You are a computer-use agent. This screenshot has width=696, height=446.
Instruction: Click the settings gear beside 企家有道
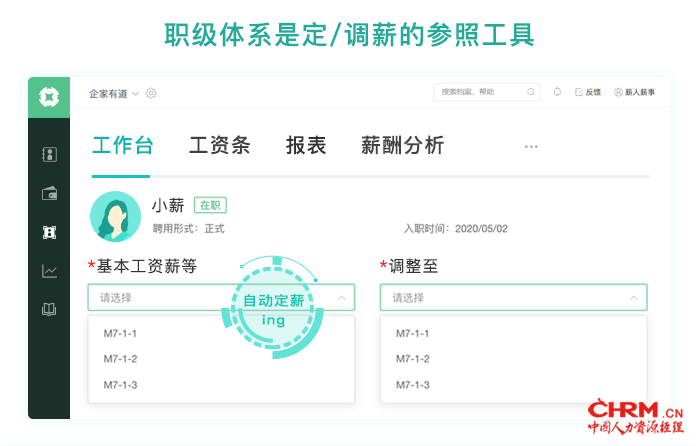click(151, 93)
